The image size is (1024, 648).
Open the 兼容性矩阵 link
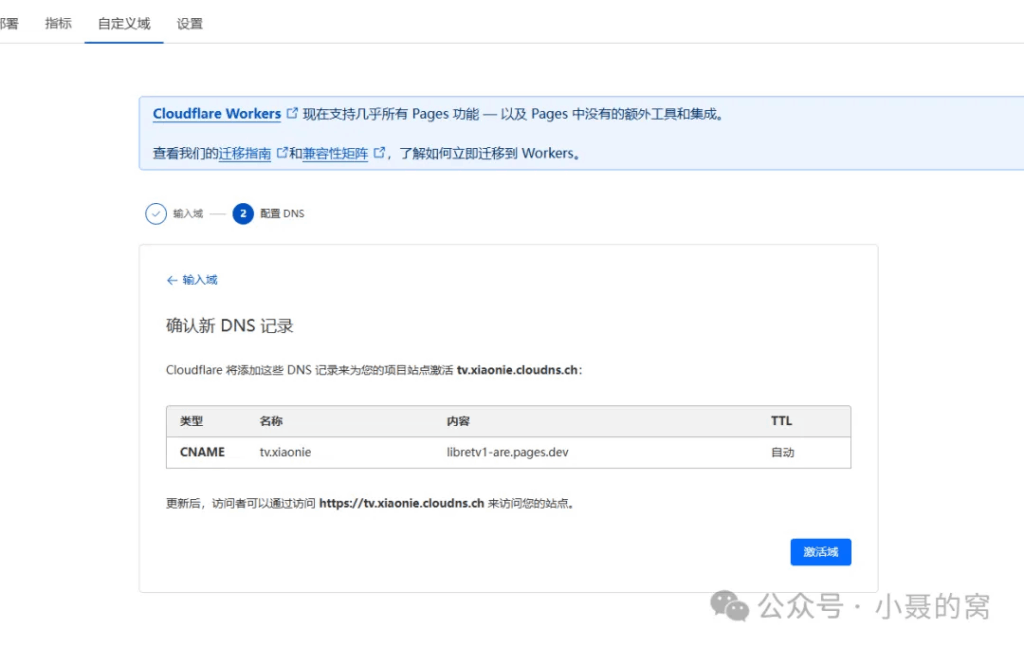335,154
